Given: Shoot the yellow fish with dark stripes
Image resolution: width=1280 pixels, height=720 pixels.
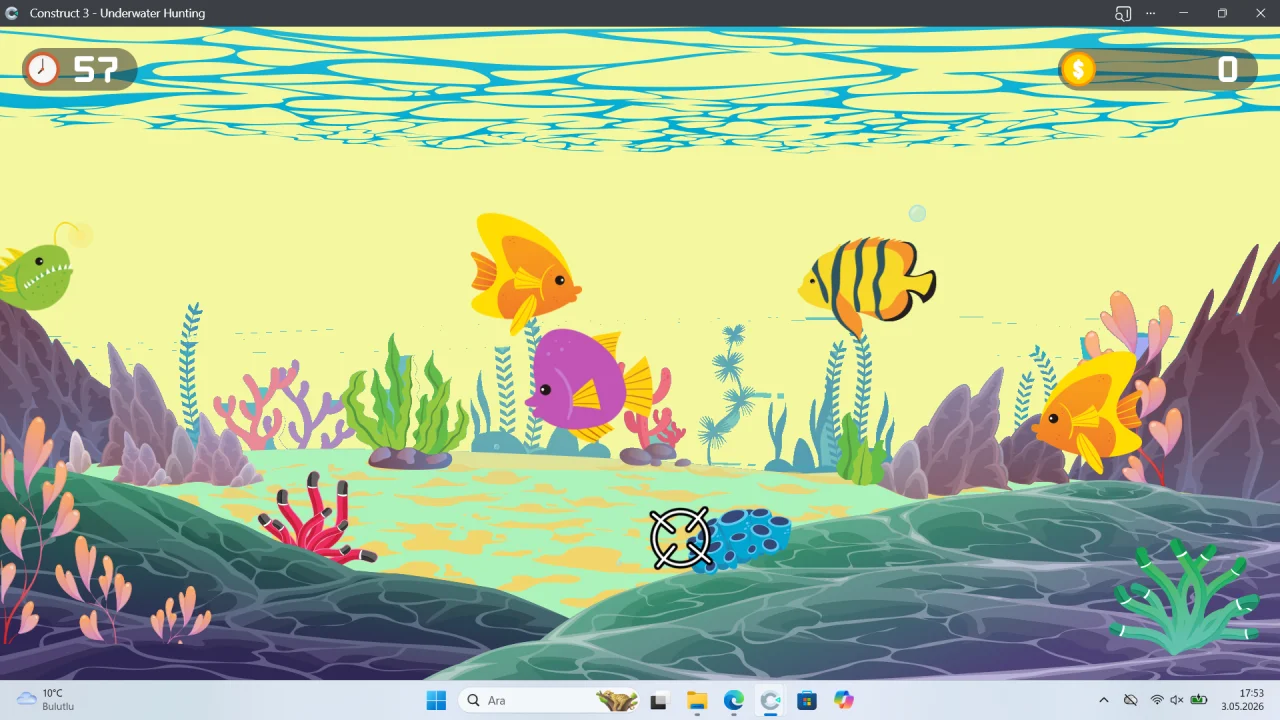Looking at the screenshot, I should coord(866,286).
